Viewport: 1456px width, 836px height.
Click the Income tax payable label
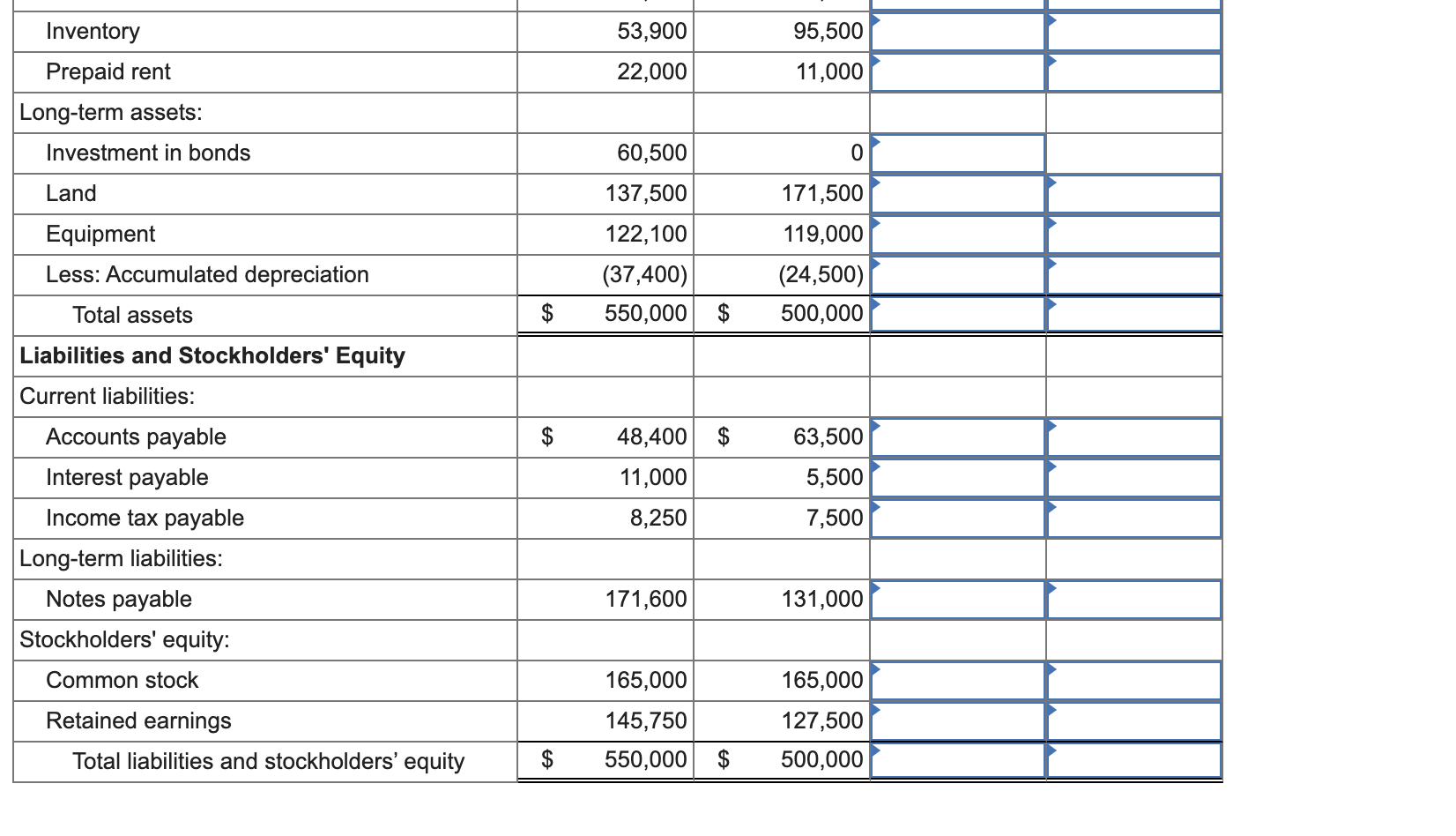click(x=145, y=519)
